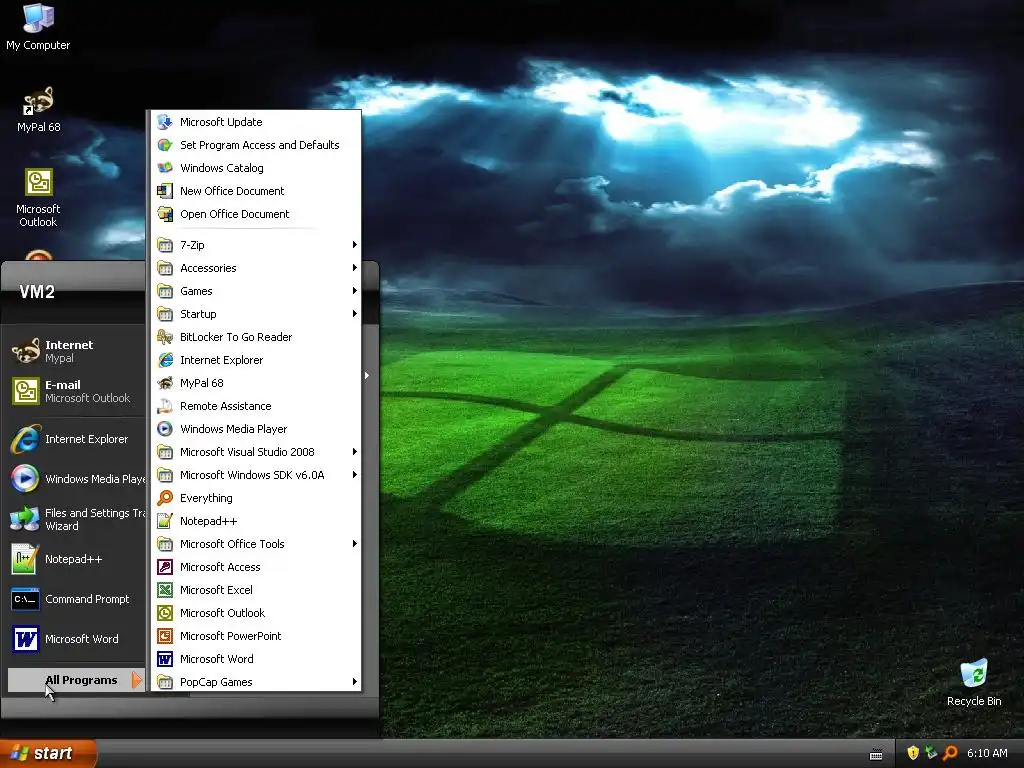Image resolution: width=1024 pixels, height=768 pixels.
Task: Select the MyPal 68 desktop shortcut
Action: tap(38, 110)
